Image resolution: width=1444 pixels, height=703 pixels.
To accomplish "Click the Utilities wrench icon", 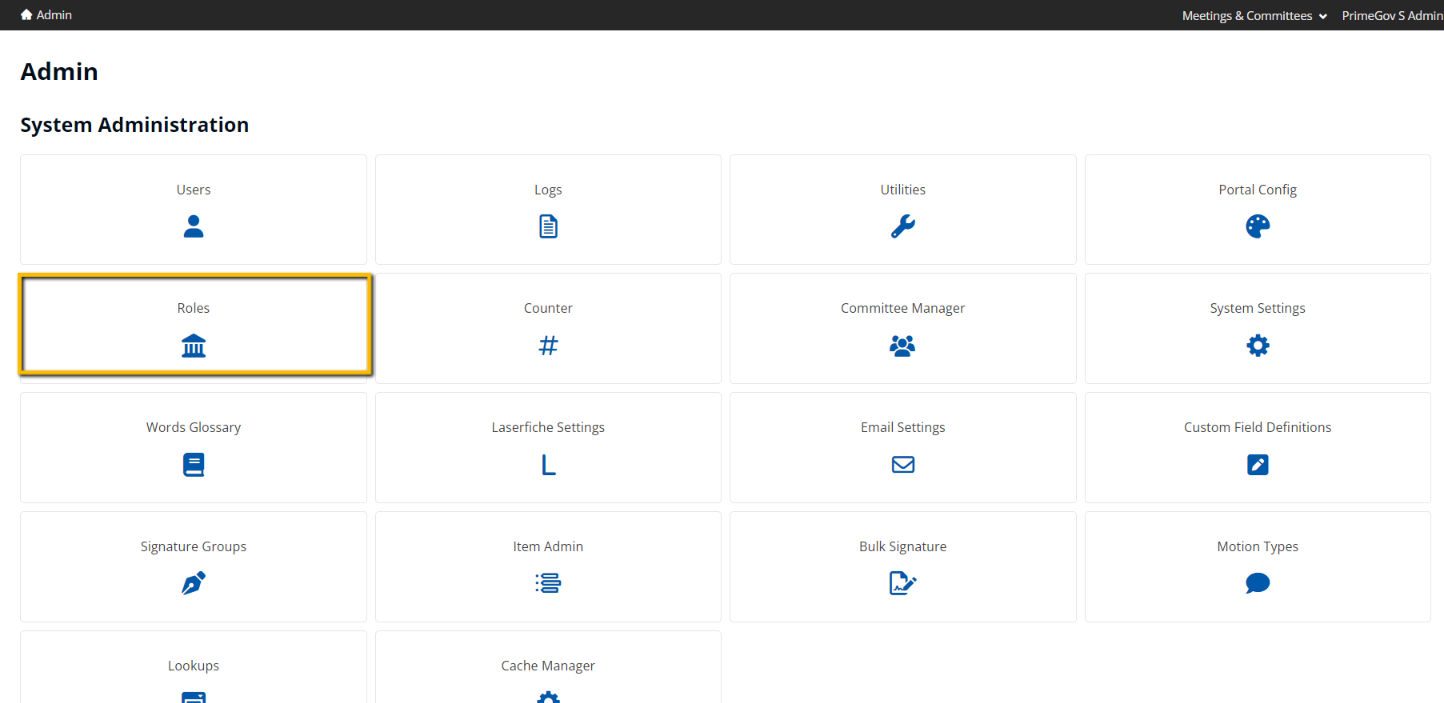I will tap(903, 227).
